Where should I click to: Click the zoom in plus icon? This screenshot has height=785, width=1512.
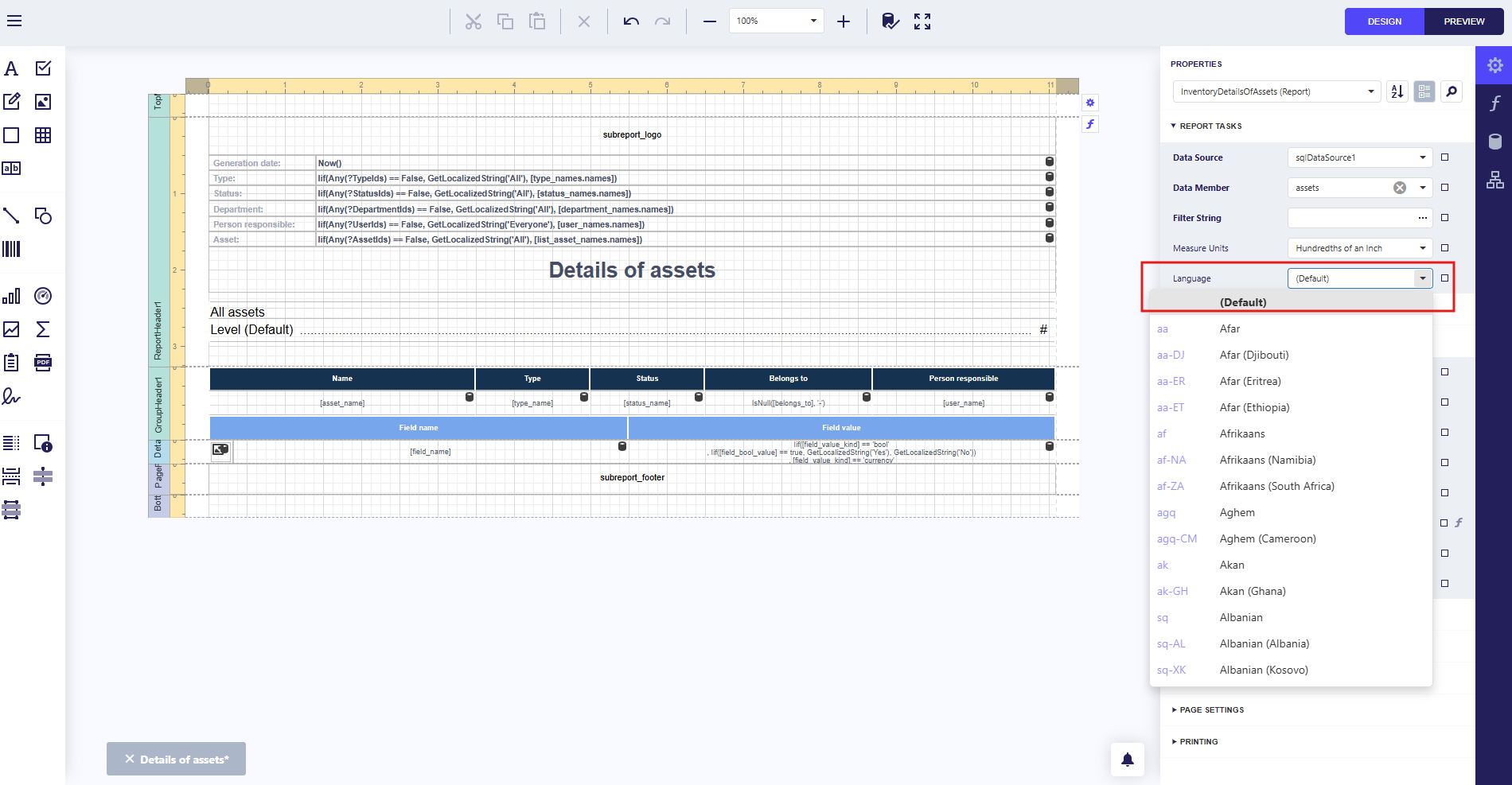(x=844, y=21)
